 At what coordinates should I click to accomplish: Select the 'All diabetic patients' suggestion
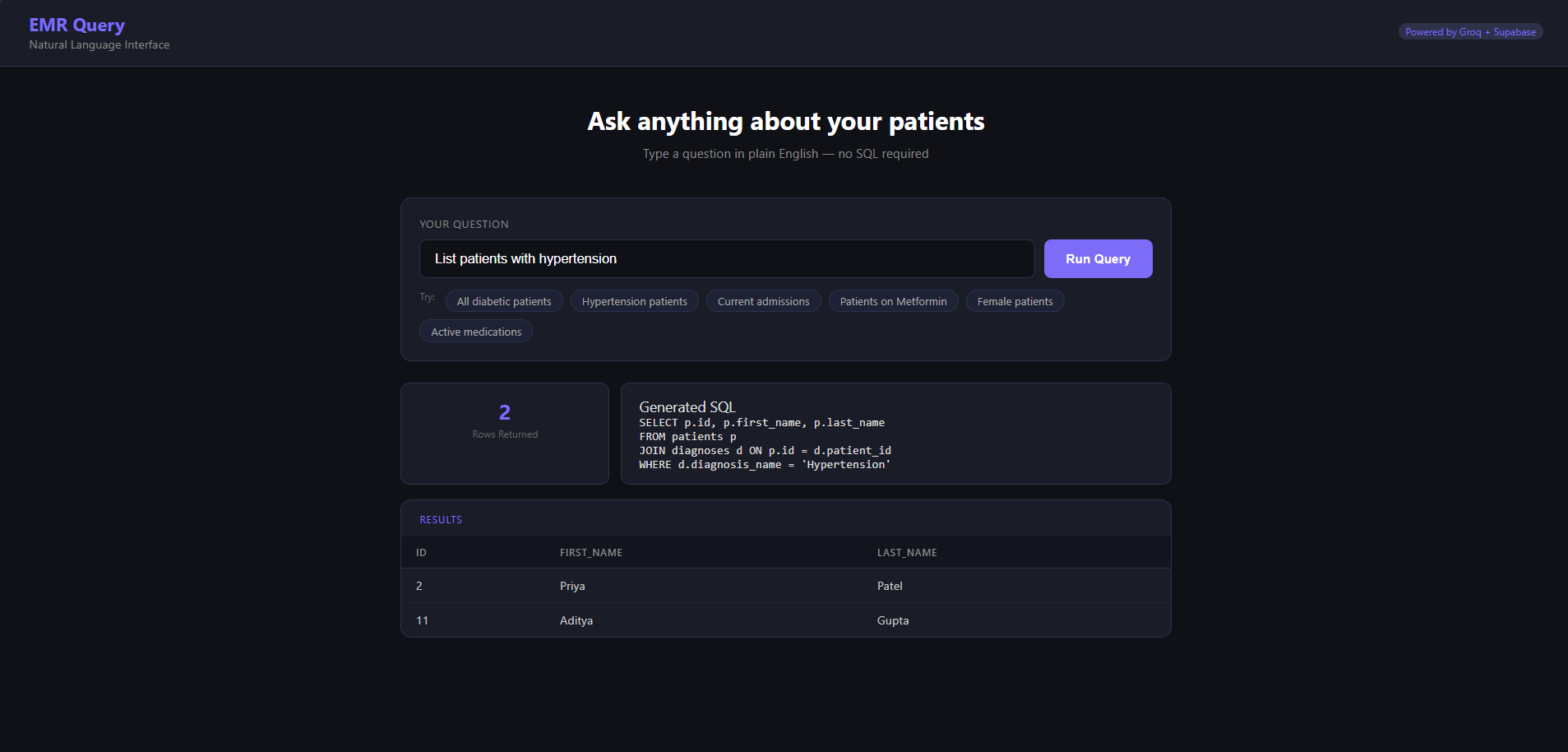(x=504, y=301)
